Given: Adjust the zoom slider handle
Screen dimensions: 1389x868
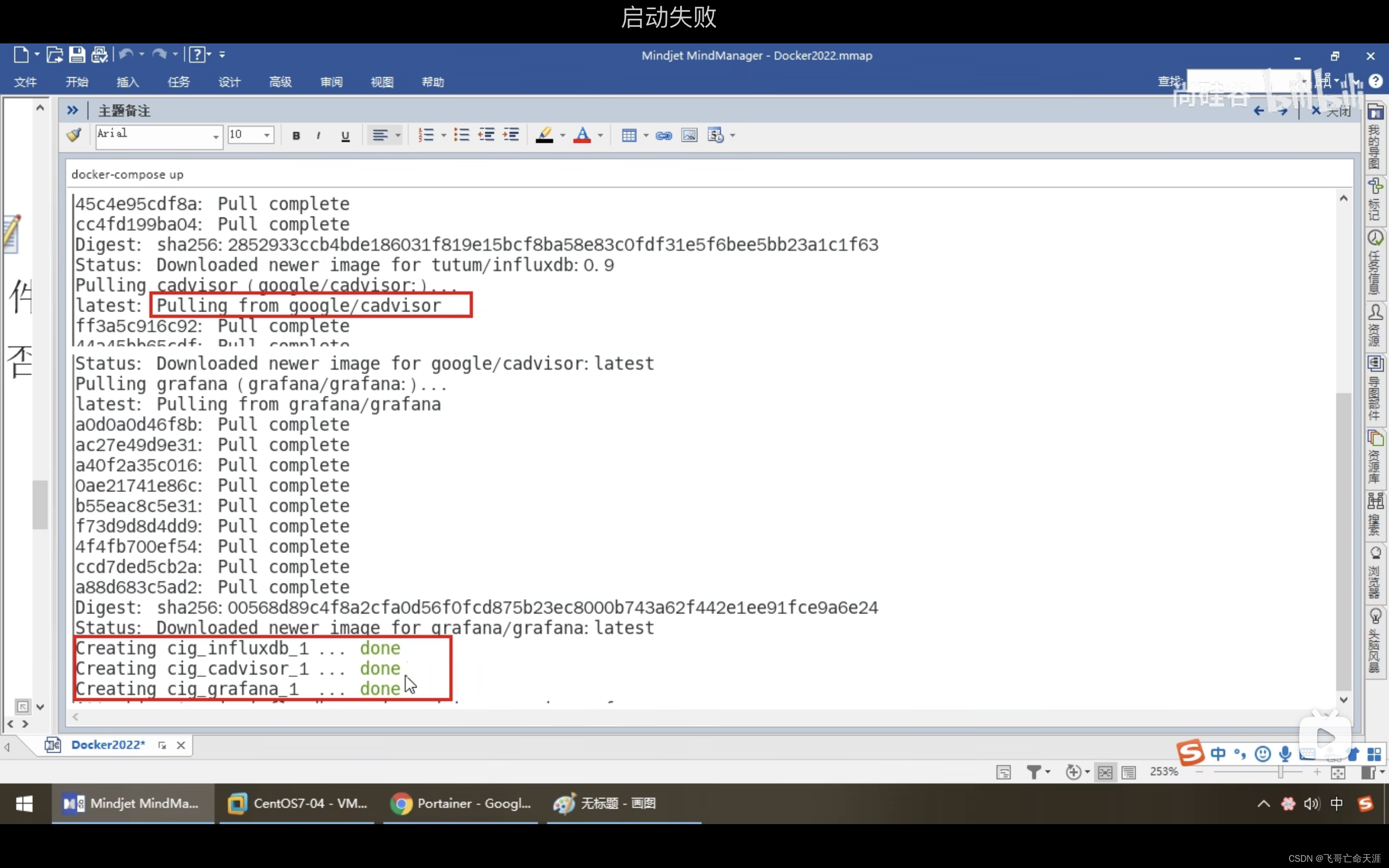Looking at the screenshot, I should click(x=1280, y=772).
